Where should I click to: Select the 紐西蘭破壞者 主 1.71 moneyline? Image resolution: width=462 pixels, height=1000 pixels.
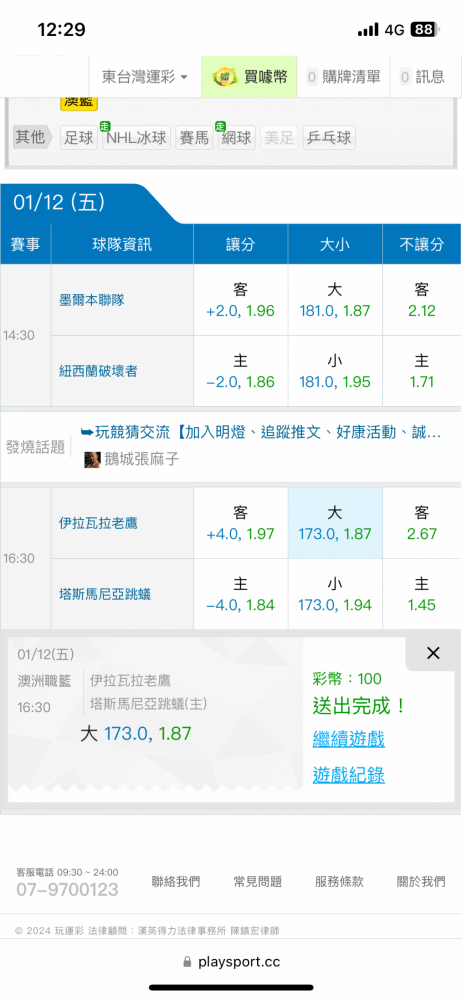coord(422,371)
